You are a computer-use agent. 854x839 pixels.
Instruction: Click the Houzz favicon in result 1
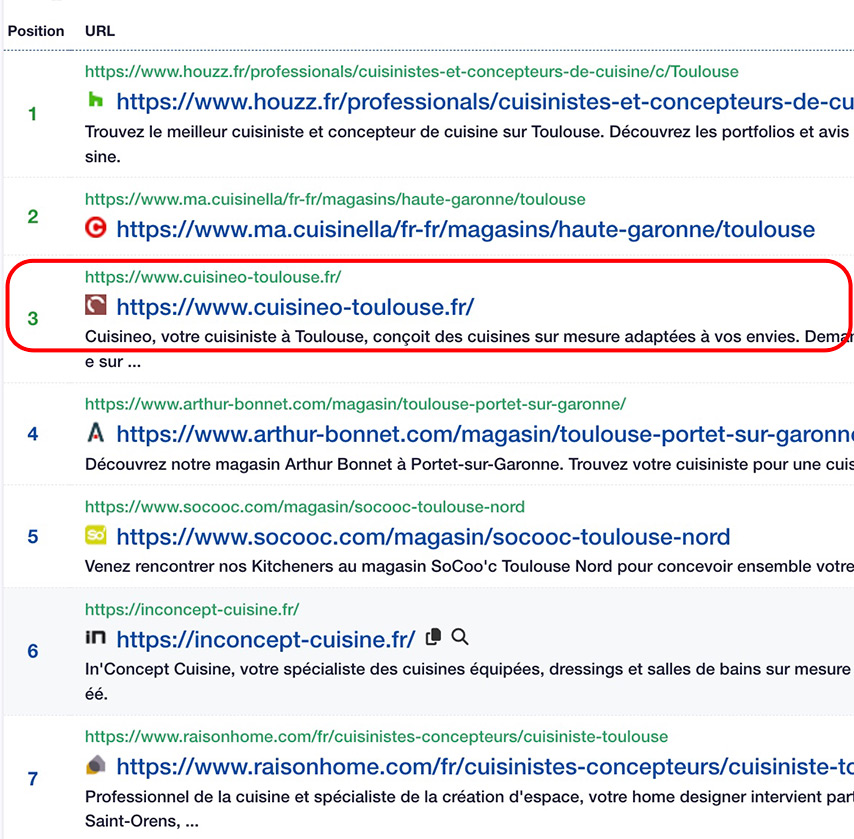(95, 100)
